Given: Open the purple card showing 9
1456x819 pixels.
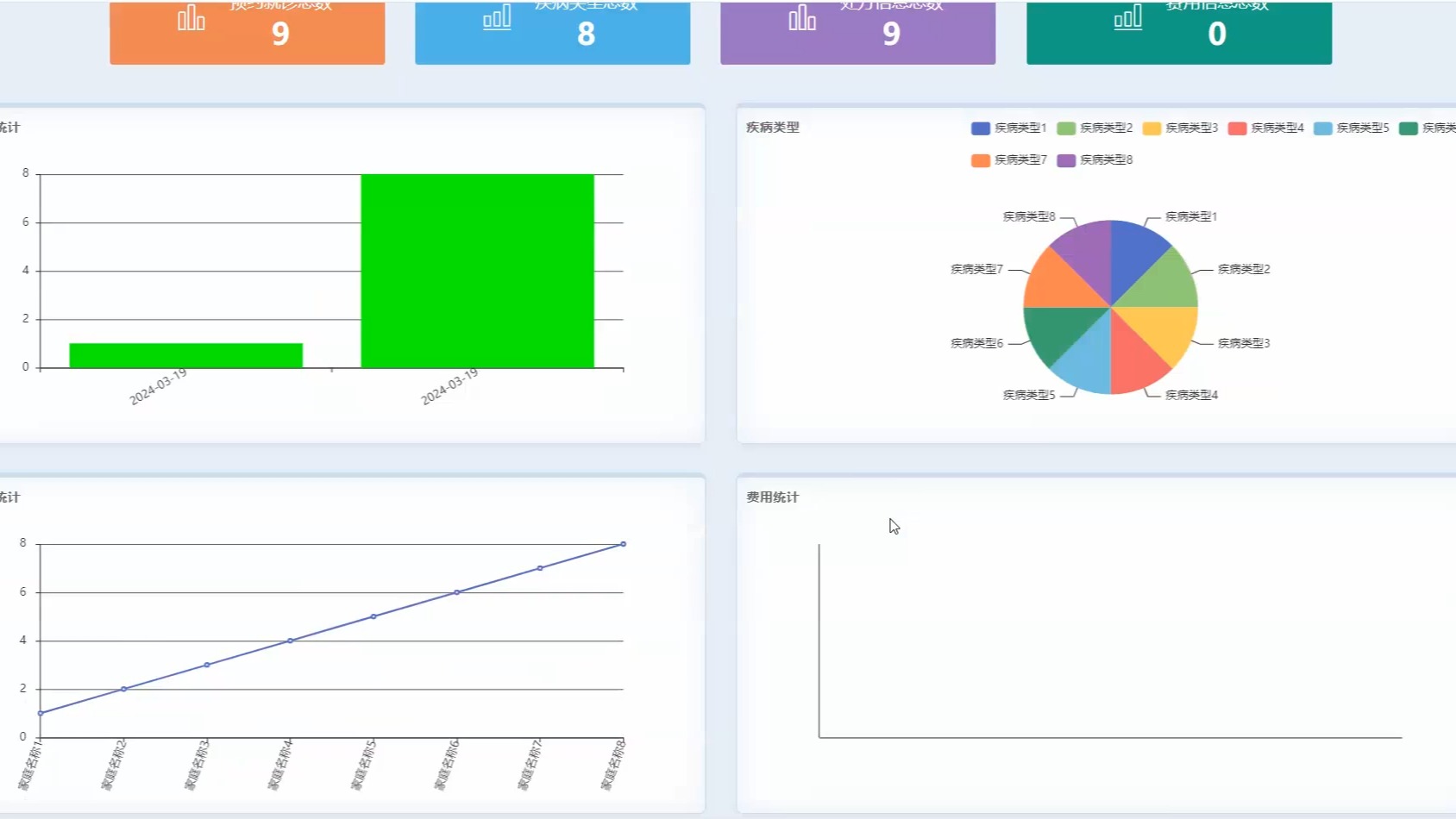Looking at the screenshot, I should 858,32.
